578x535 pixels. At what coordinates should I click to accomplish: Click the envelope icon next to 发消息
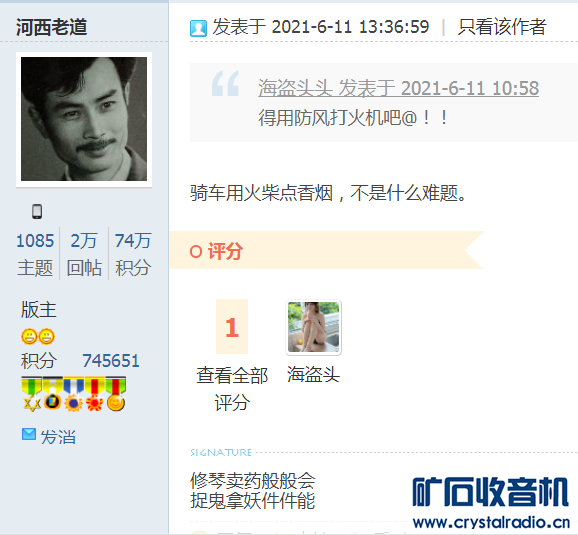pyautogui.click(x=29, y=434)
